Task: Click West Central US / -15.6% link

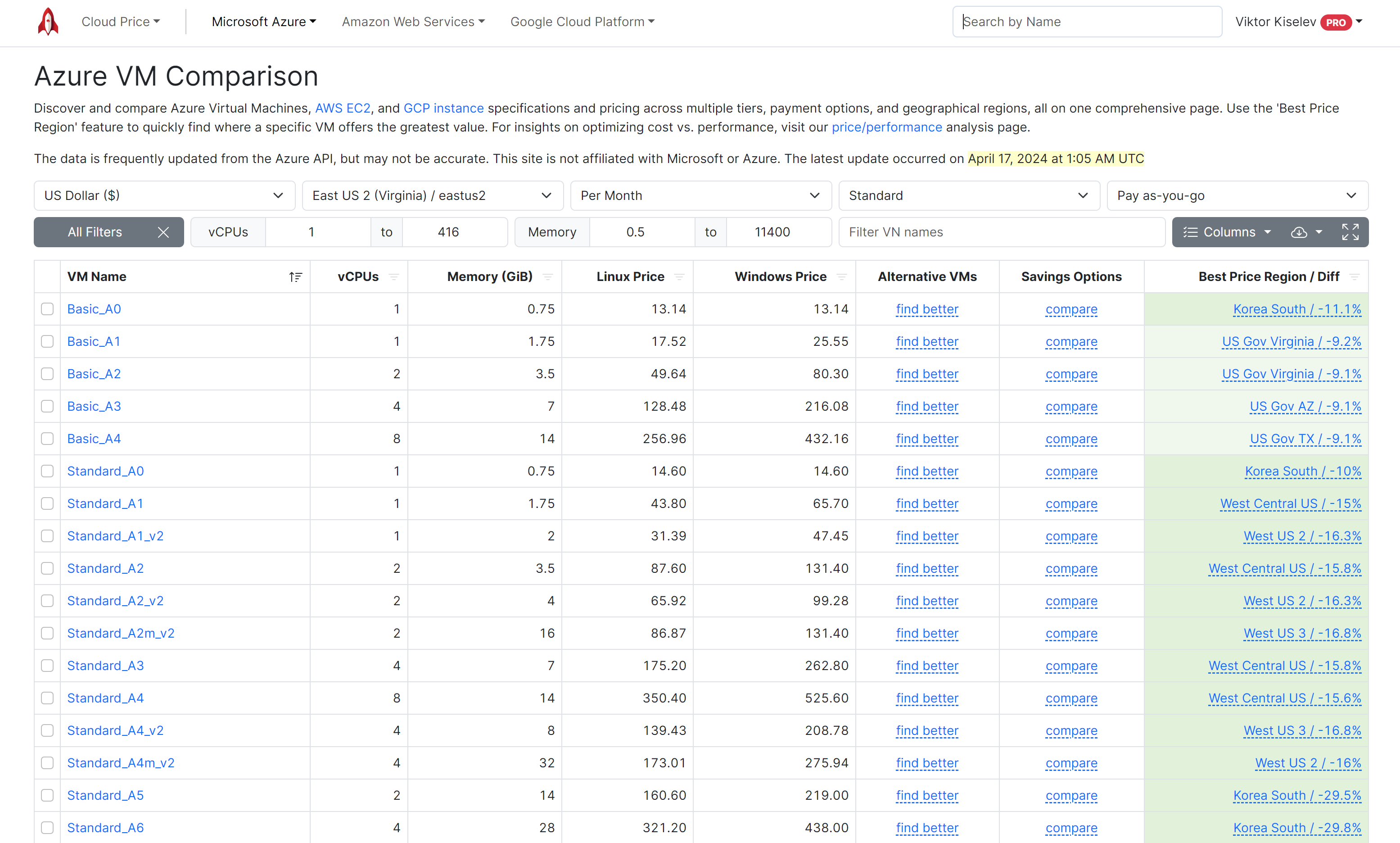Action: tap(1285, 698)
